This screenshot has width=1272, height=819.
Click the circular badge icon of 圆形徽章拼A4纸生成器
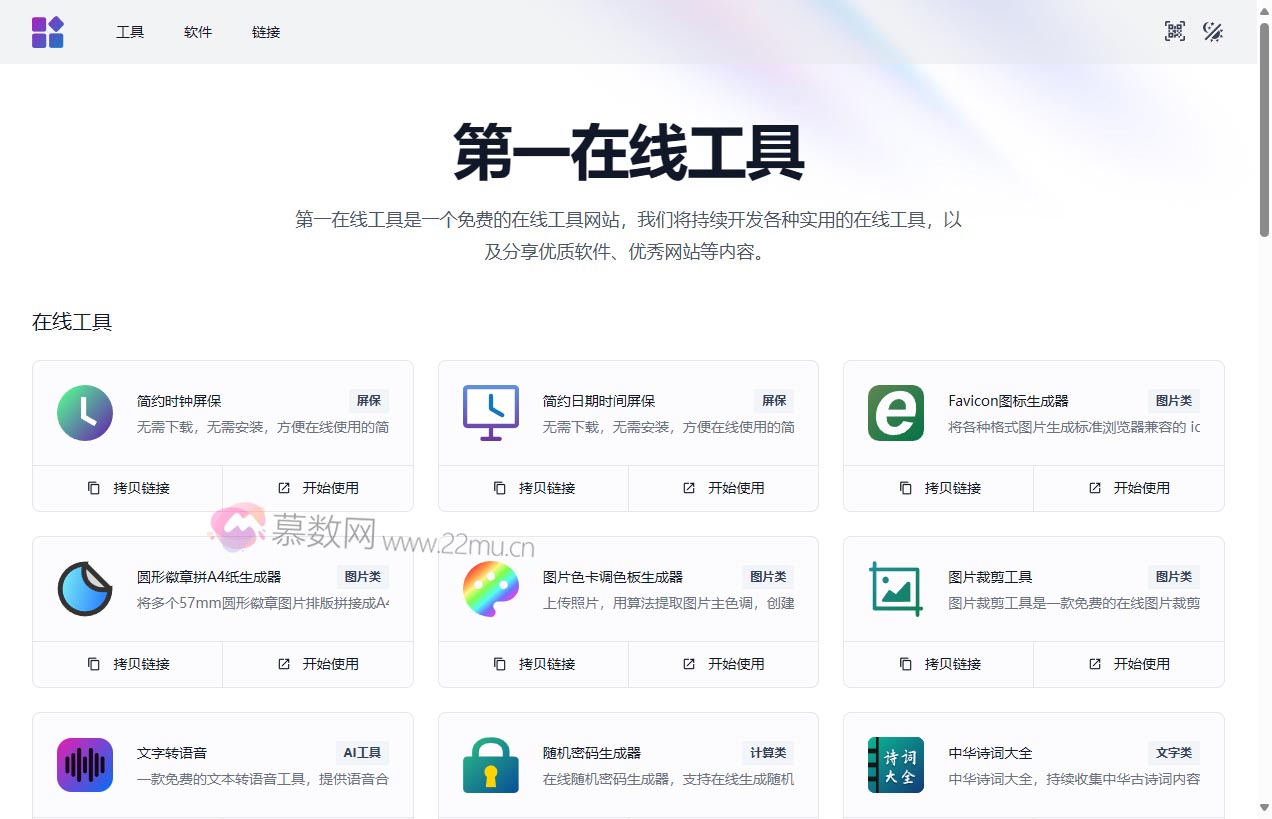[x=85, y=589]
